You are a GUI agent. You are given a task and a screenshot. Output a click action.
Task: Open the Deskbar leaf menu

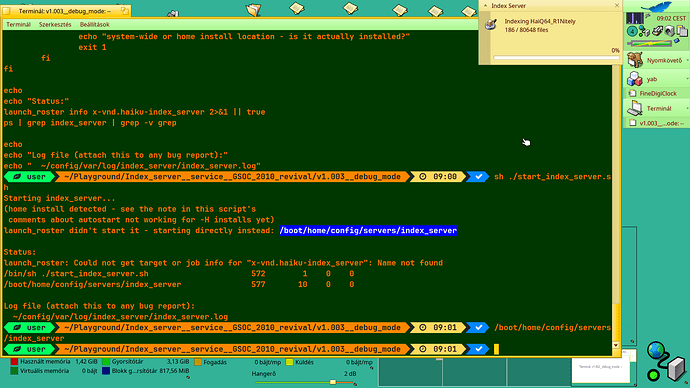tap(657, 6)
